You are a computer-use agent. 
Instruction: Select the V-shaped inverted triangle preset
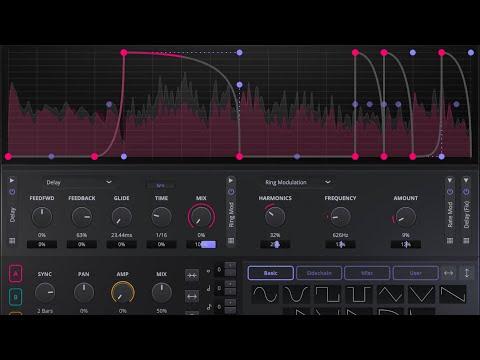click(x=421, y=294)
